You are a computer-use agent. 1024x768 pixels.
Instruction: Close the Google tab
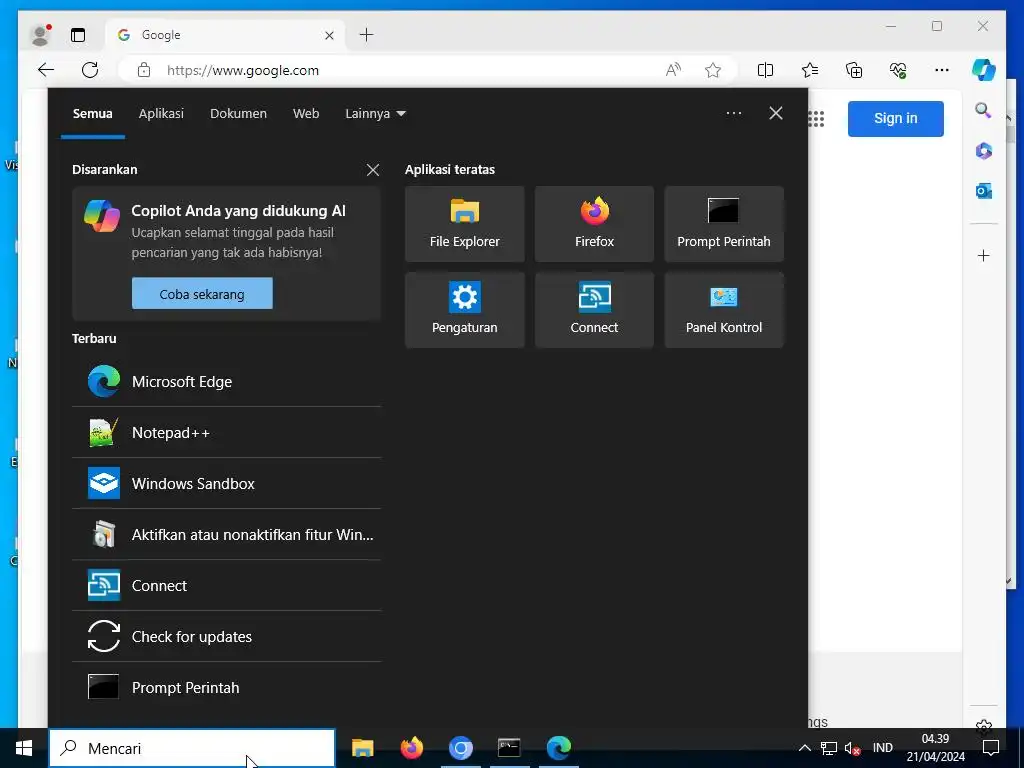click(329, 35)
